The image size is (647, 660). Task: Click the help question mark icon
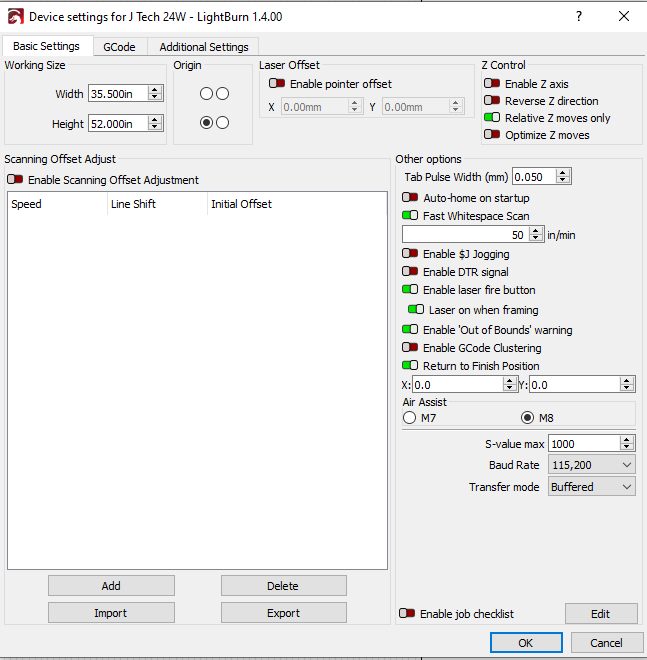(579, 17)
